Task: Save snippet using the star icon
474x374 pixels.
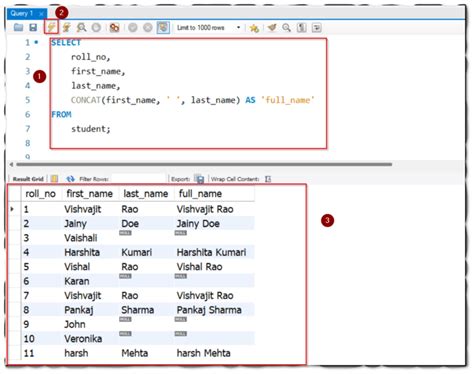Action: tap(254, 28)
